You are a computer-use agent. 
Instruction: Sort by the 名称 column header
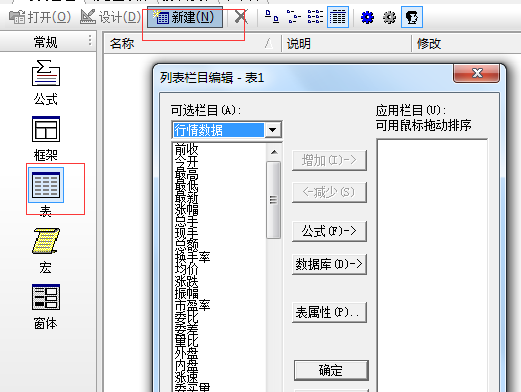coord(192,43)
